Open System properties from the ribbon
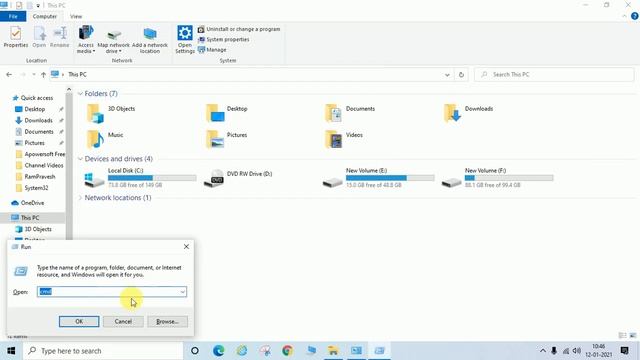Image resolution: width=640 pixels, height=360 pixels. tap(224, 40)
